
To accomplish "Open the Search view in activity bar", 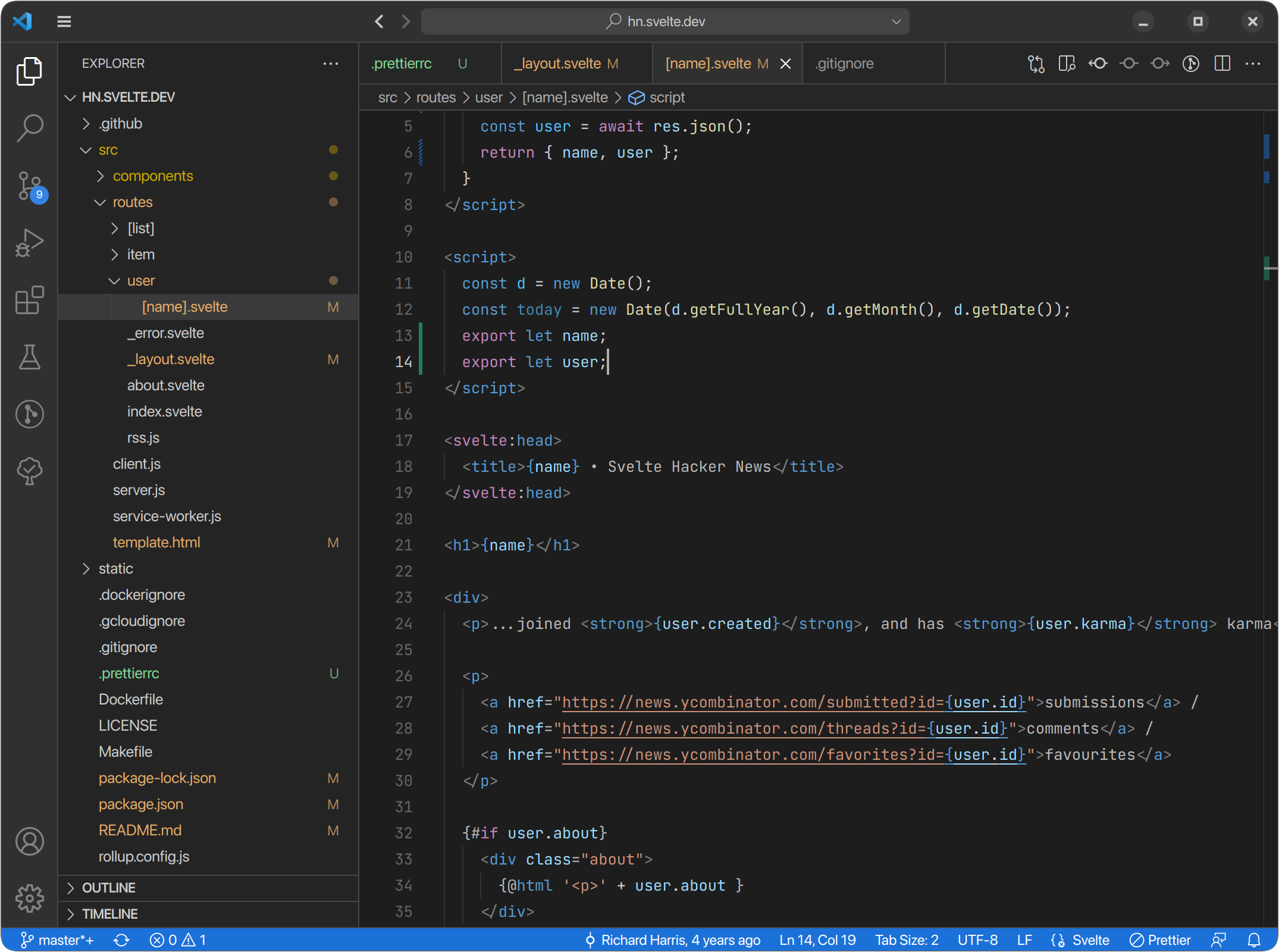I will pyautogui.click(x=29, y=127).
